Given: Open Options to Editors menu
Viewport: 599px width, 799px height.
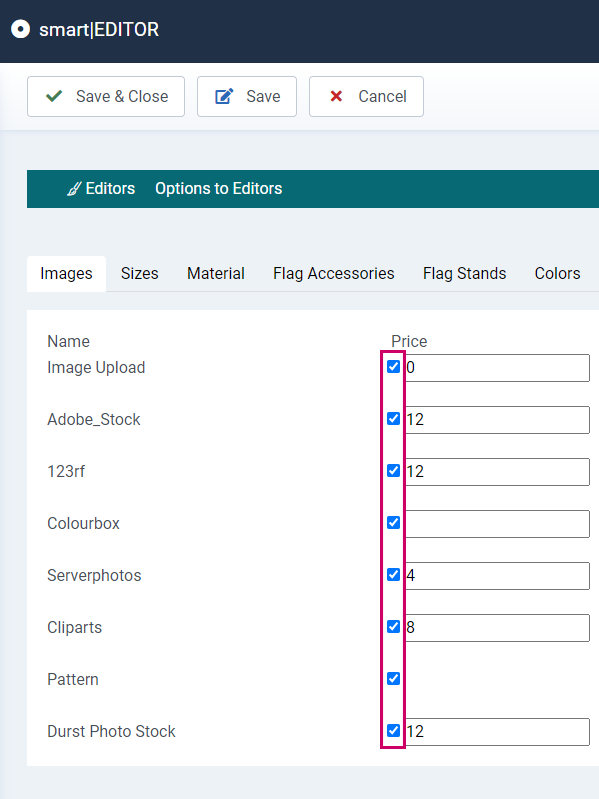Looking at the screenshot, I should [x=219, y=189].
